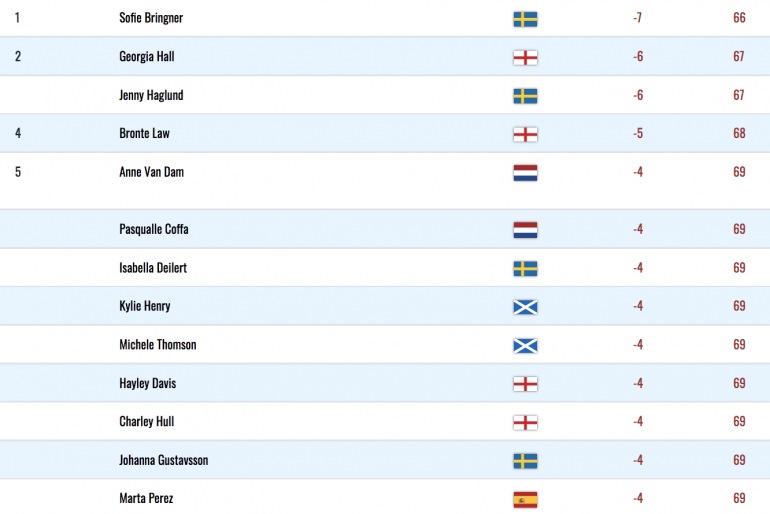Viewport: 770px width, 514px height.
Task: Click the Sweden flag beside Sofie Bringner
Action: click(525, 19)
